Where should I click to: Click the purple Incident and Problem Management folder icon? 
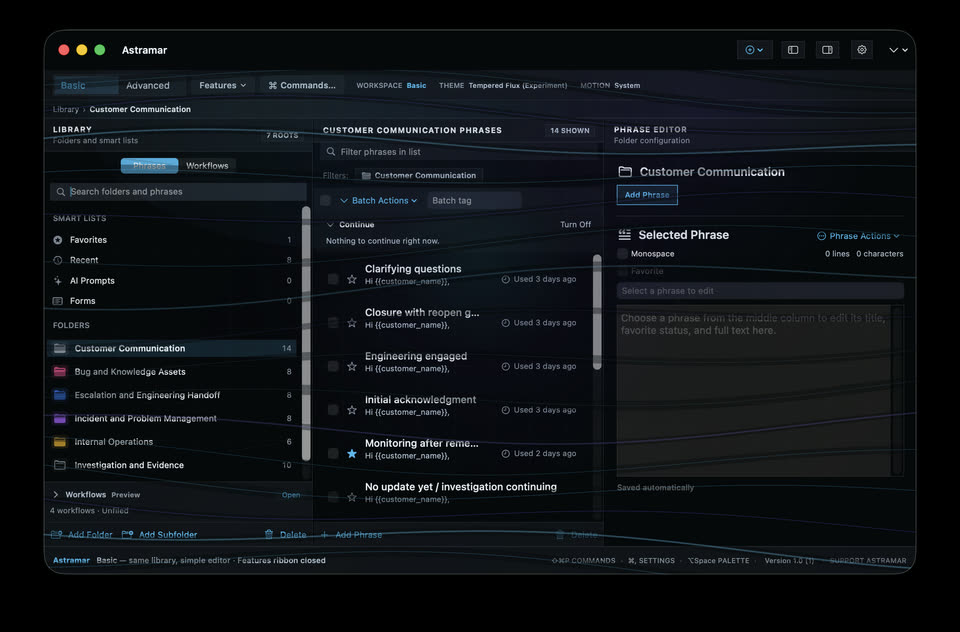59,418
